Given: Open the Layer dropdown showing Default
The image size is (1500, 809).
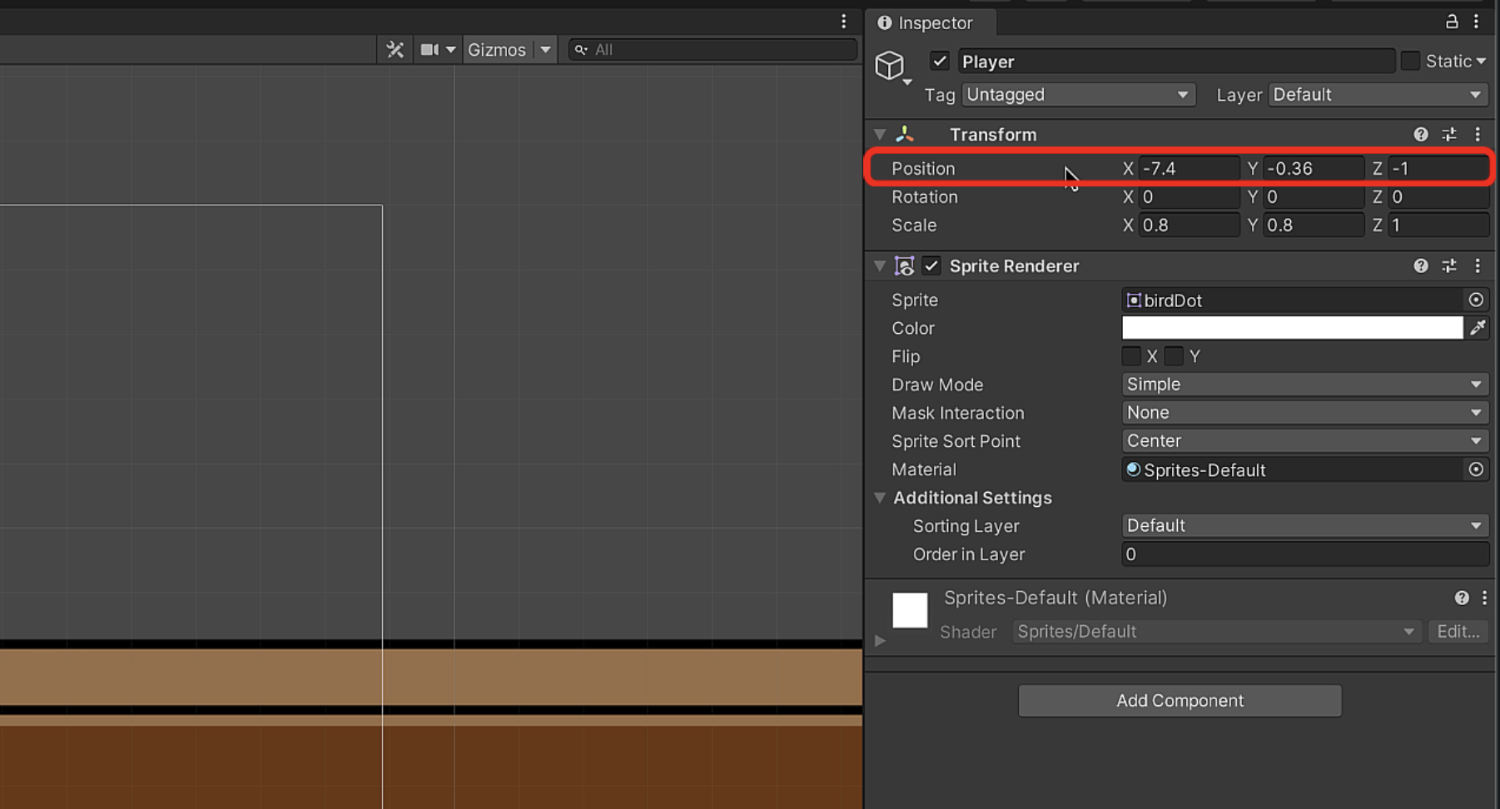Looking at the screenshot, I should (x=1379, y=95).
